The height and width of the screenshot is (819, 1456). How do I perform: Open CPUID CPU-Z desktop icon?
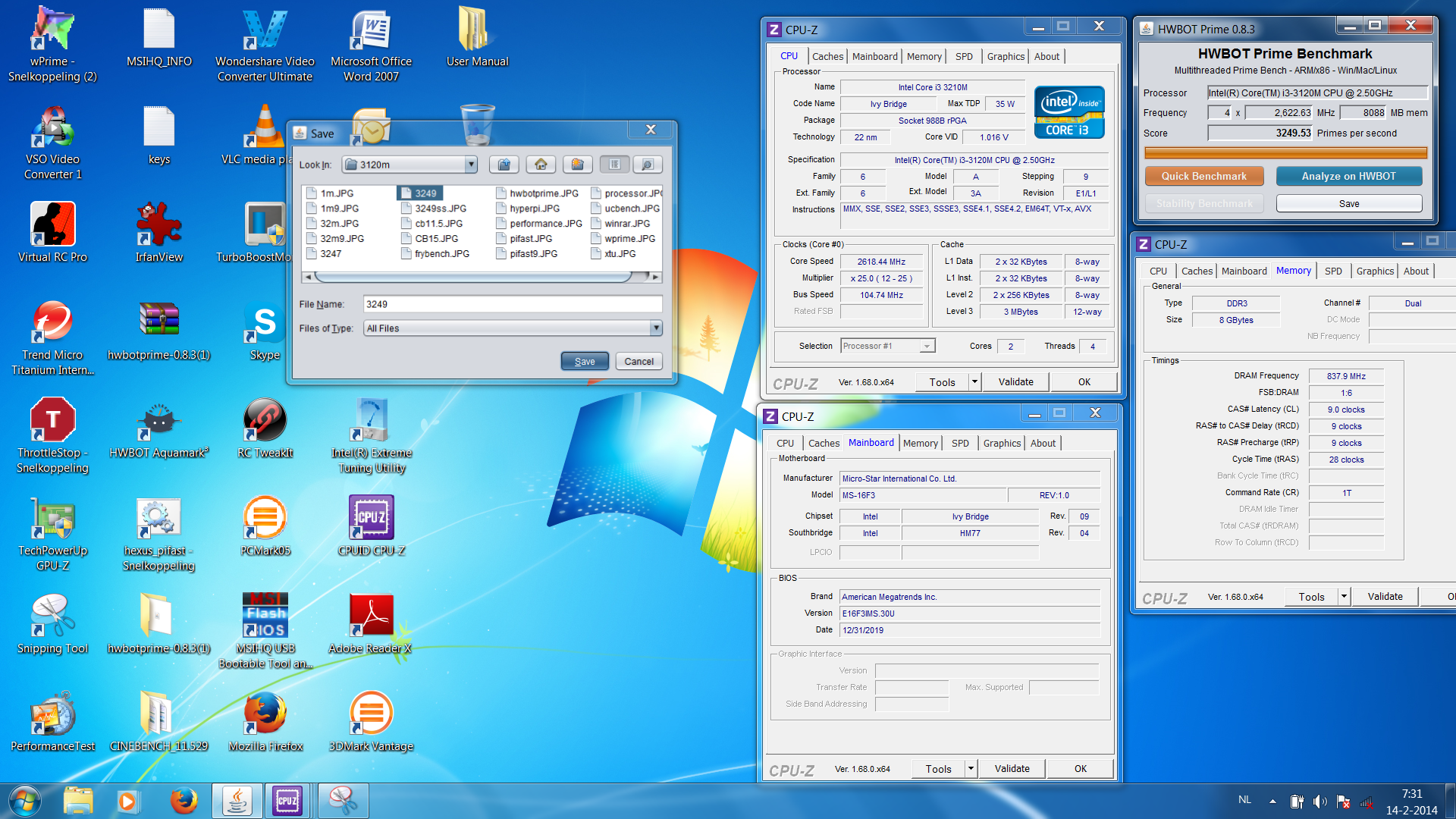[371, 526]
